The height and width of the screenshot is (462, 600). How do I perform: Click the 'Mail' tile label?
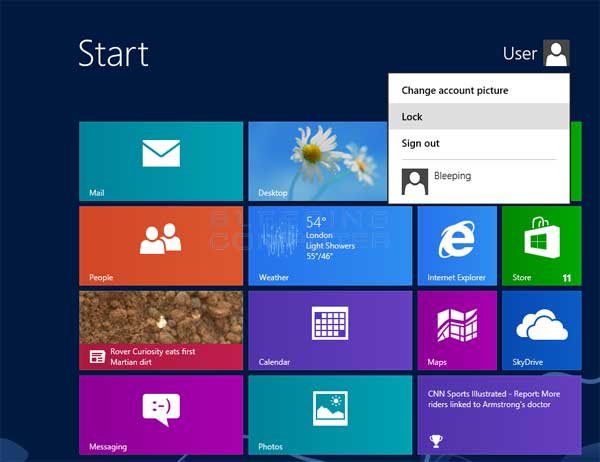click(x=96, y=193)
